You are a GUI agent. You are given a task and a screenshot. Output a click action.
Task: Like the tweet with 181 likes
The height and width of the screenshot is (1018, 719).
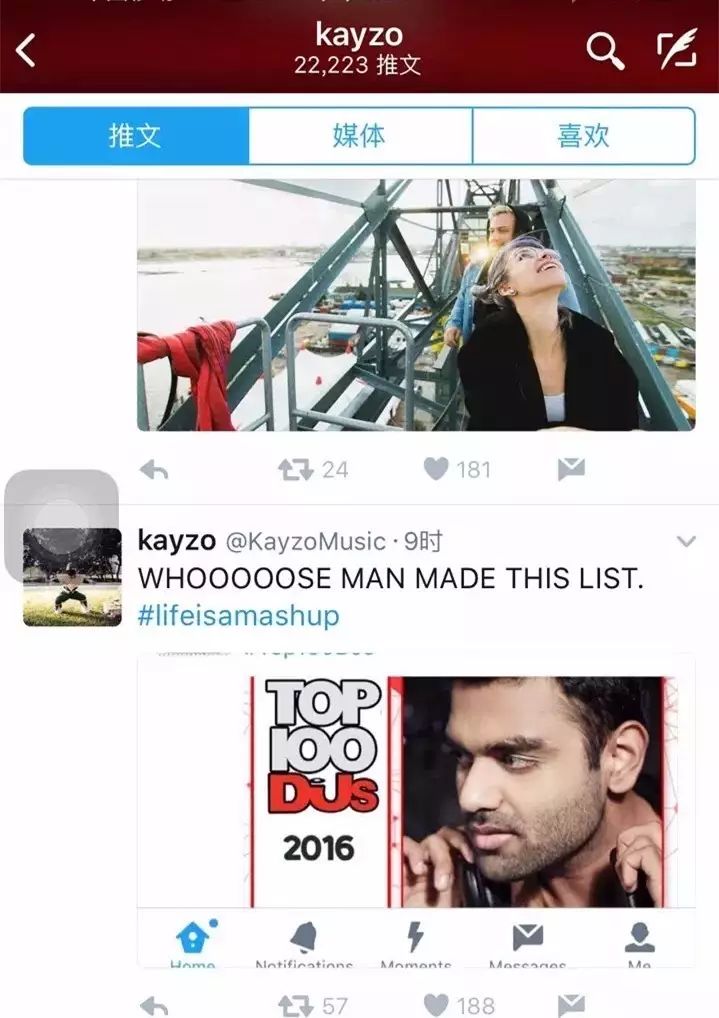point(436,469)
